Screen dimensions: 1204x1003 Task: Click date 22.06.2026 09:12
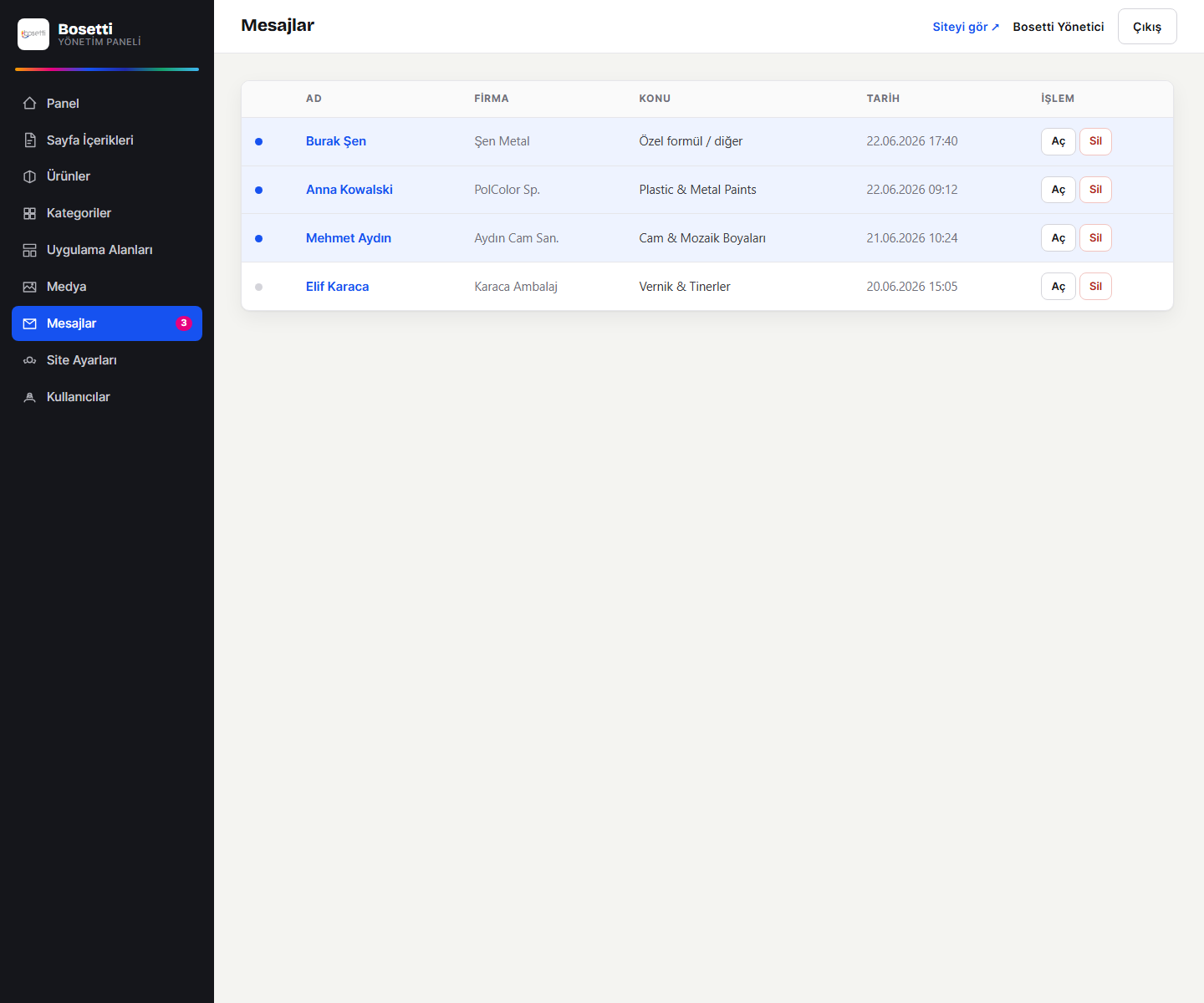[x=912, y=190]
